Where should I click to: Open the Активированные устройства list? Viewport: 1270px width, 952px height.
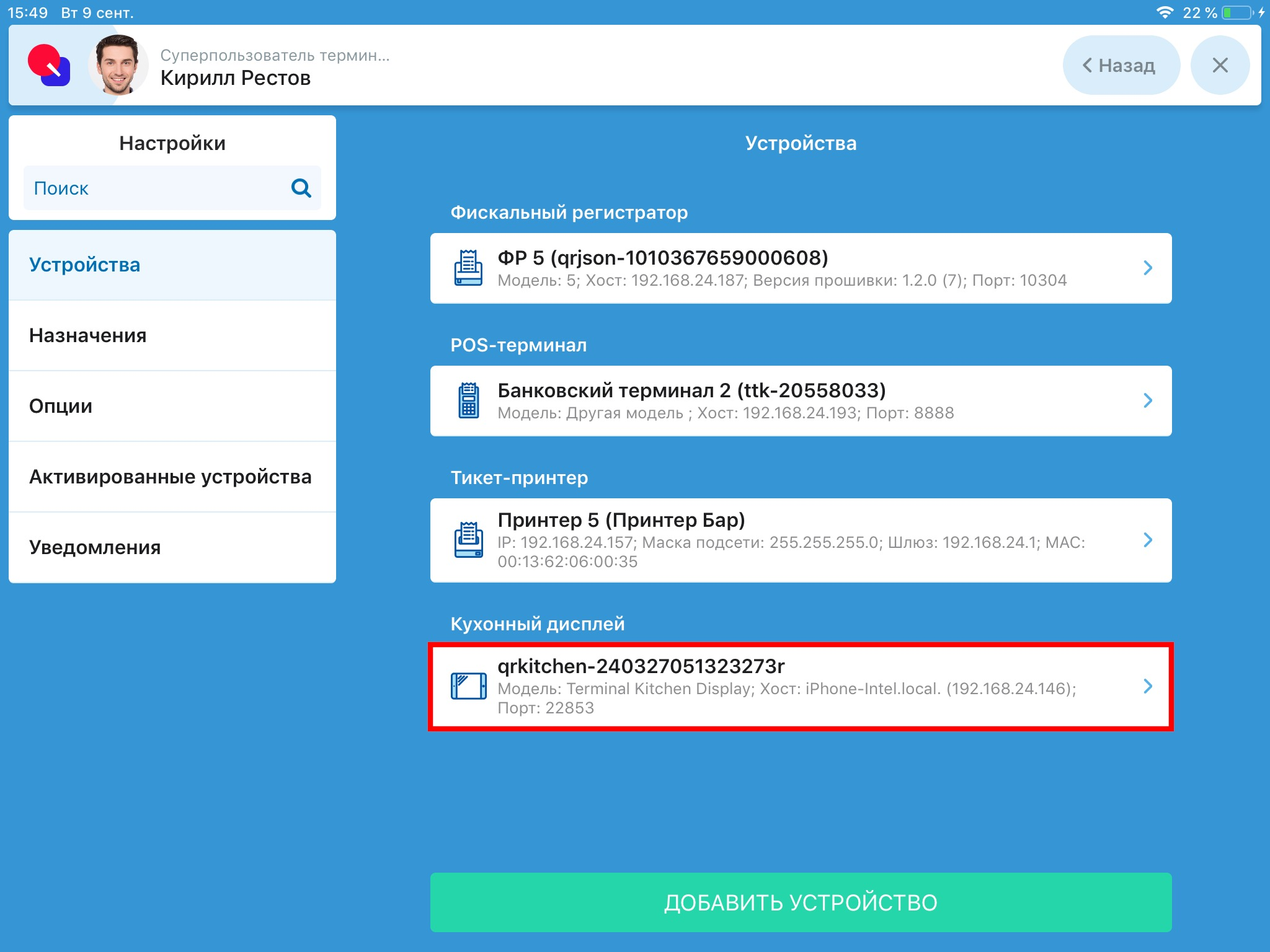[x=171, y=477]
